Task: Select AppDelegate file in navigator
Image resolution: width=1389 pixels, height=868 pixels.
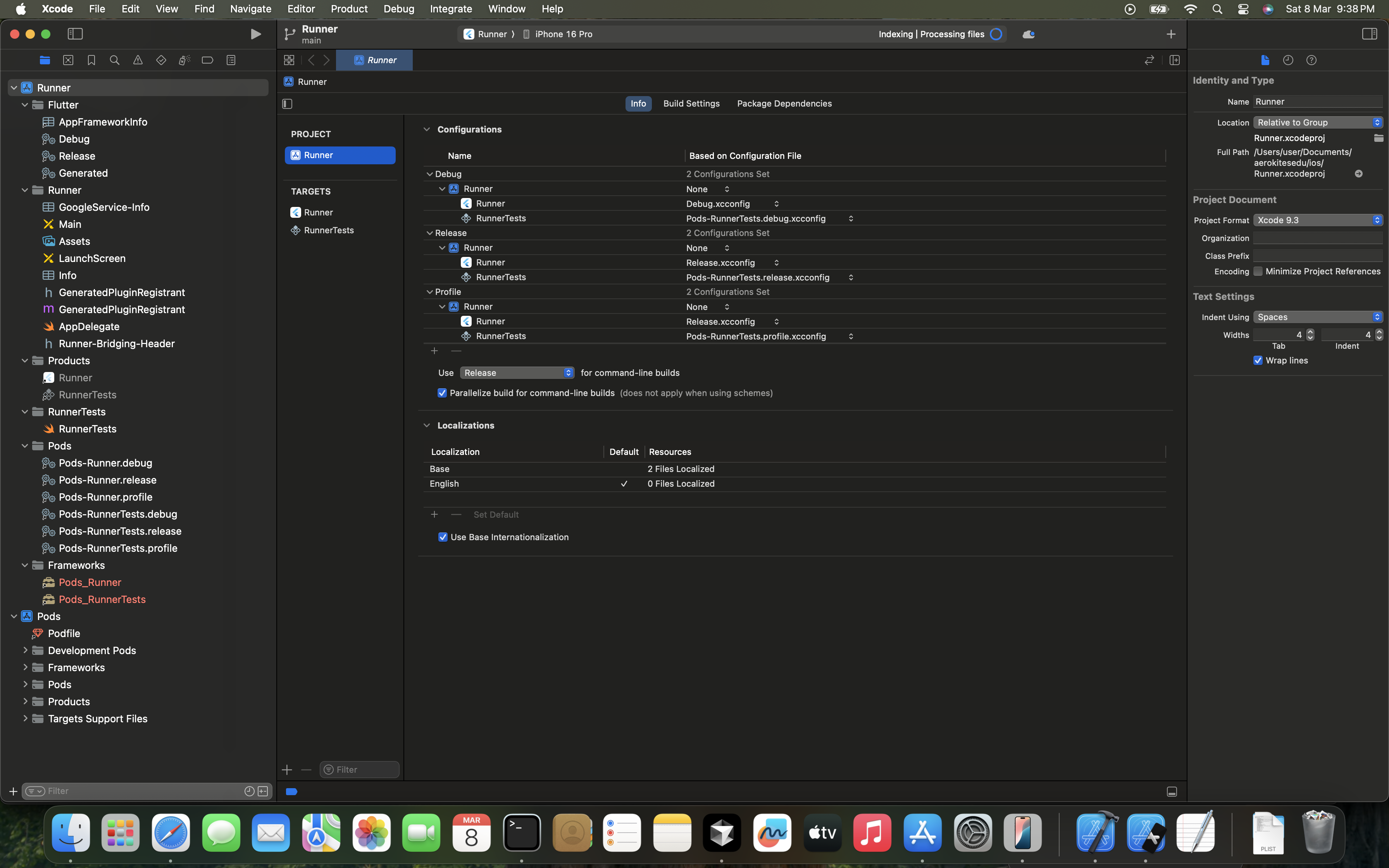Action: [89, 327]
